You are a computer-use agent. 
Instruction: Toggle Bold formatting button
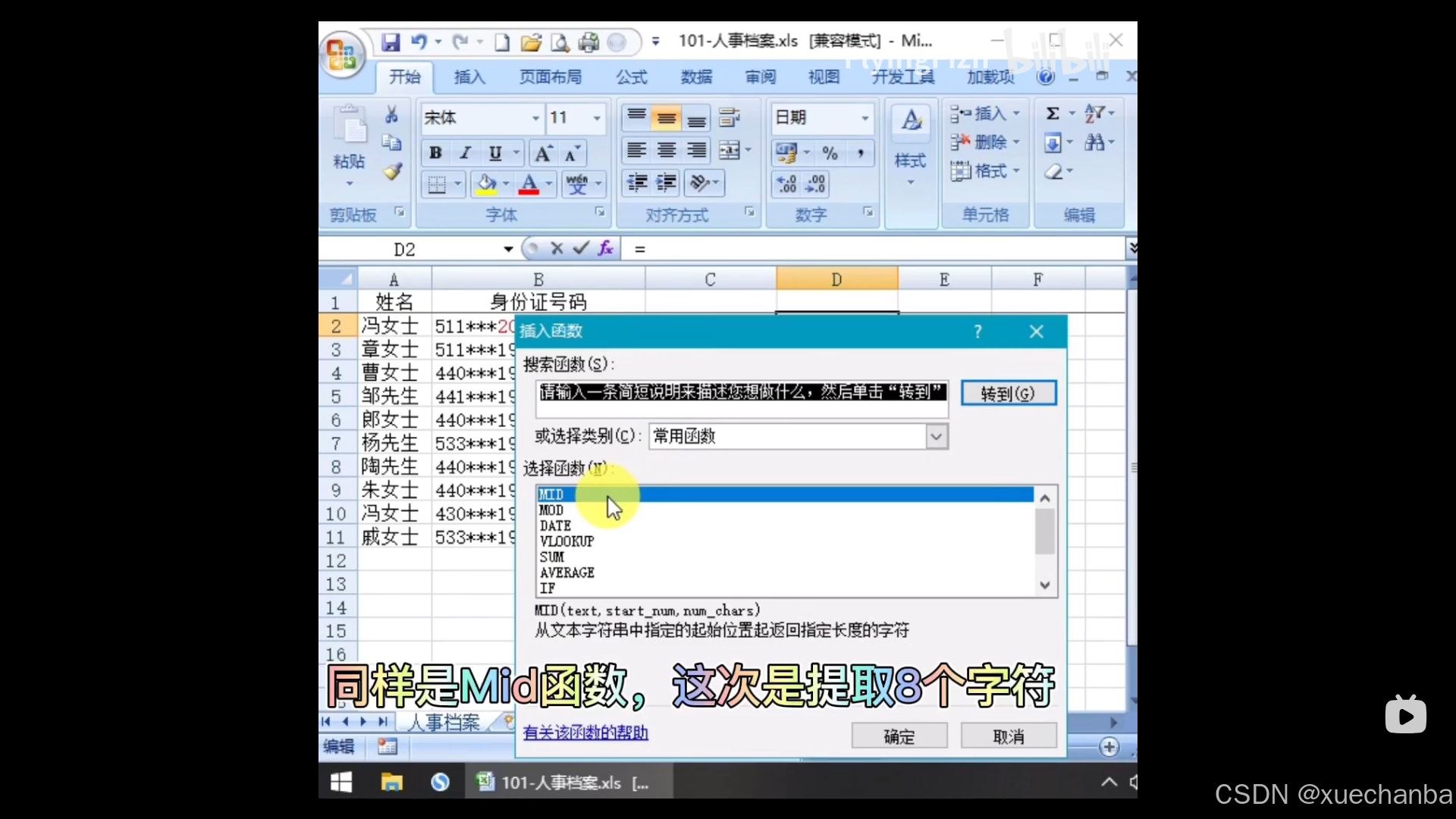435,154
